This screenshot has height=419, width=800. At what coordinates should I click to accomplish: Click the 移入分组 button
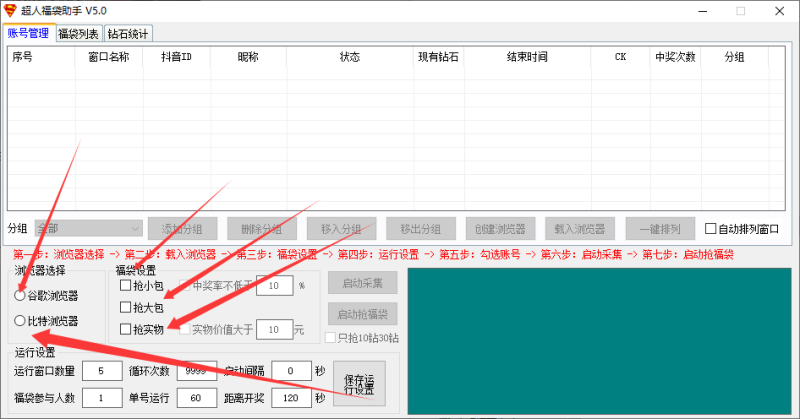tap(341, 229)
